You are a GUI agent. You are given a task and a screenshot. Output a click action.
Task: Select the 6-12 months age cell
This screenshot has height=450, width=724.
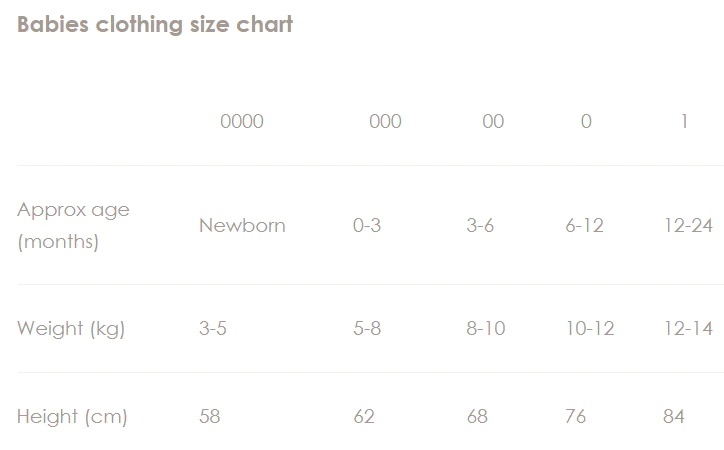click(x=584, y=225)
